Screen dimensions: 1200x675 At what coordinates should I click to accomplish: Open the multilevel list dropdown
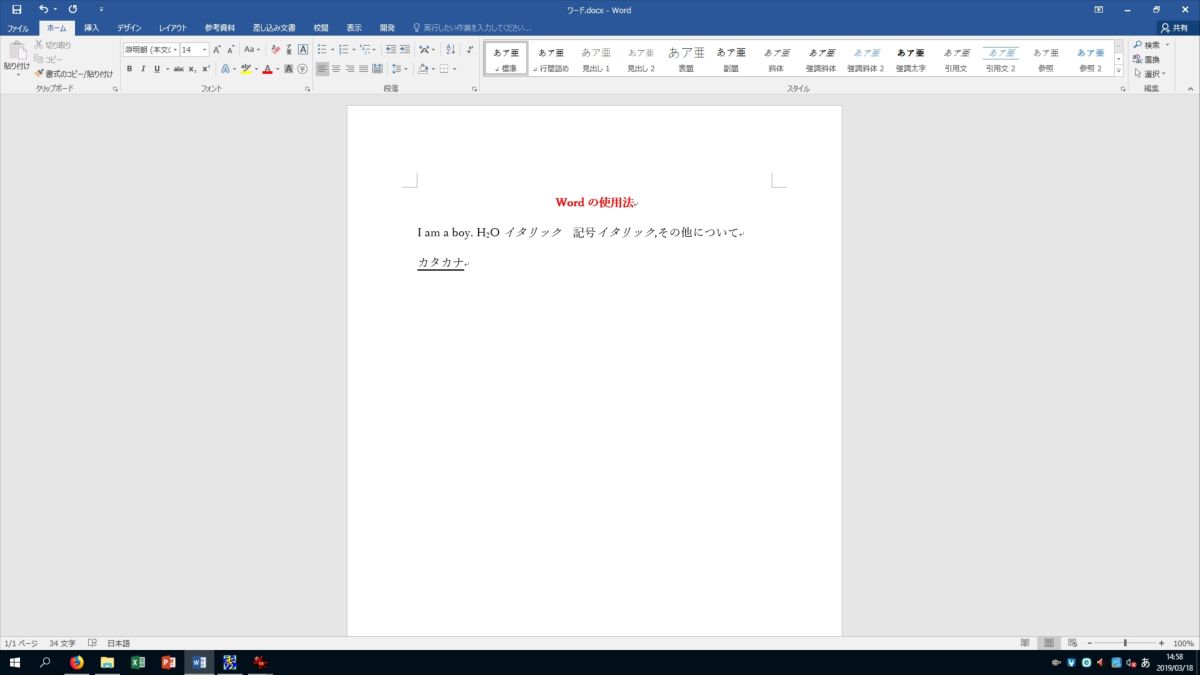(x=374, y=49)
